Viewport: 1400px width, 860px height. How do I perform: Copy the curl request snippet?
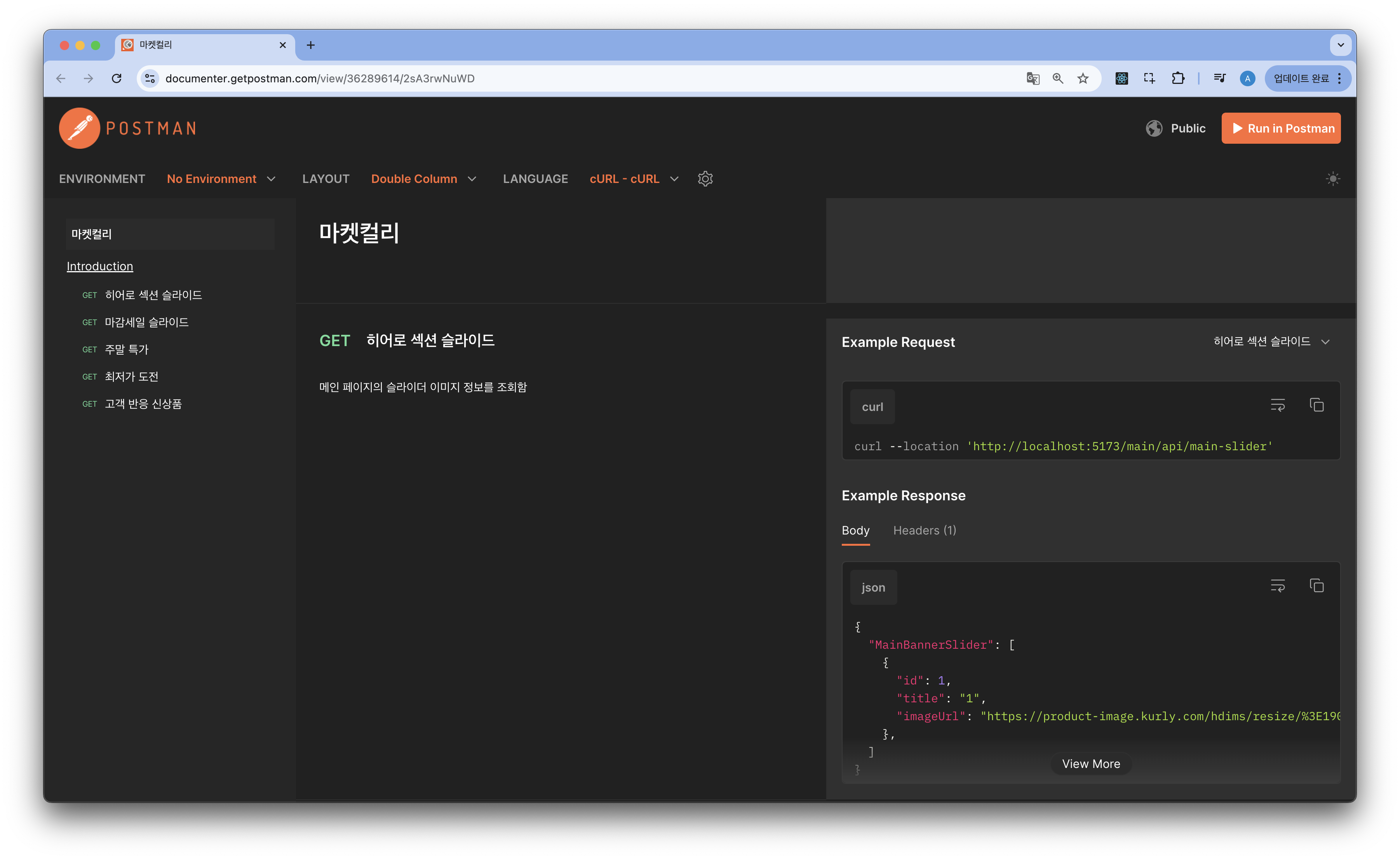1316,405
